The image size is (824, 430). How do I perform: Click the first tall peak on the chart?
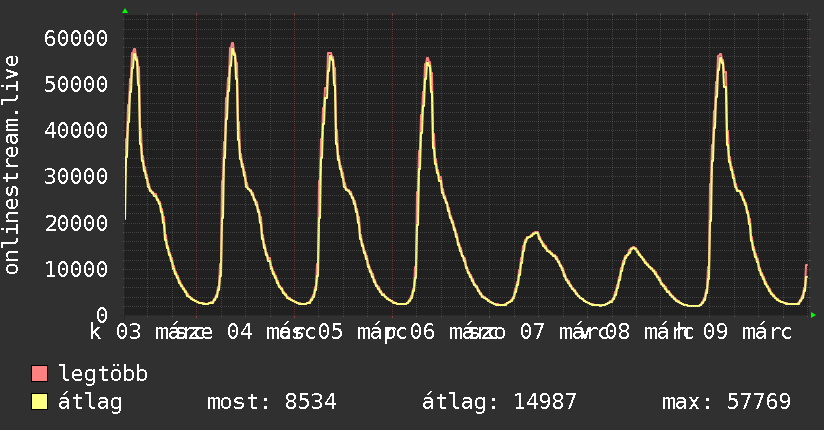tap(135, 51)
